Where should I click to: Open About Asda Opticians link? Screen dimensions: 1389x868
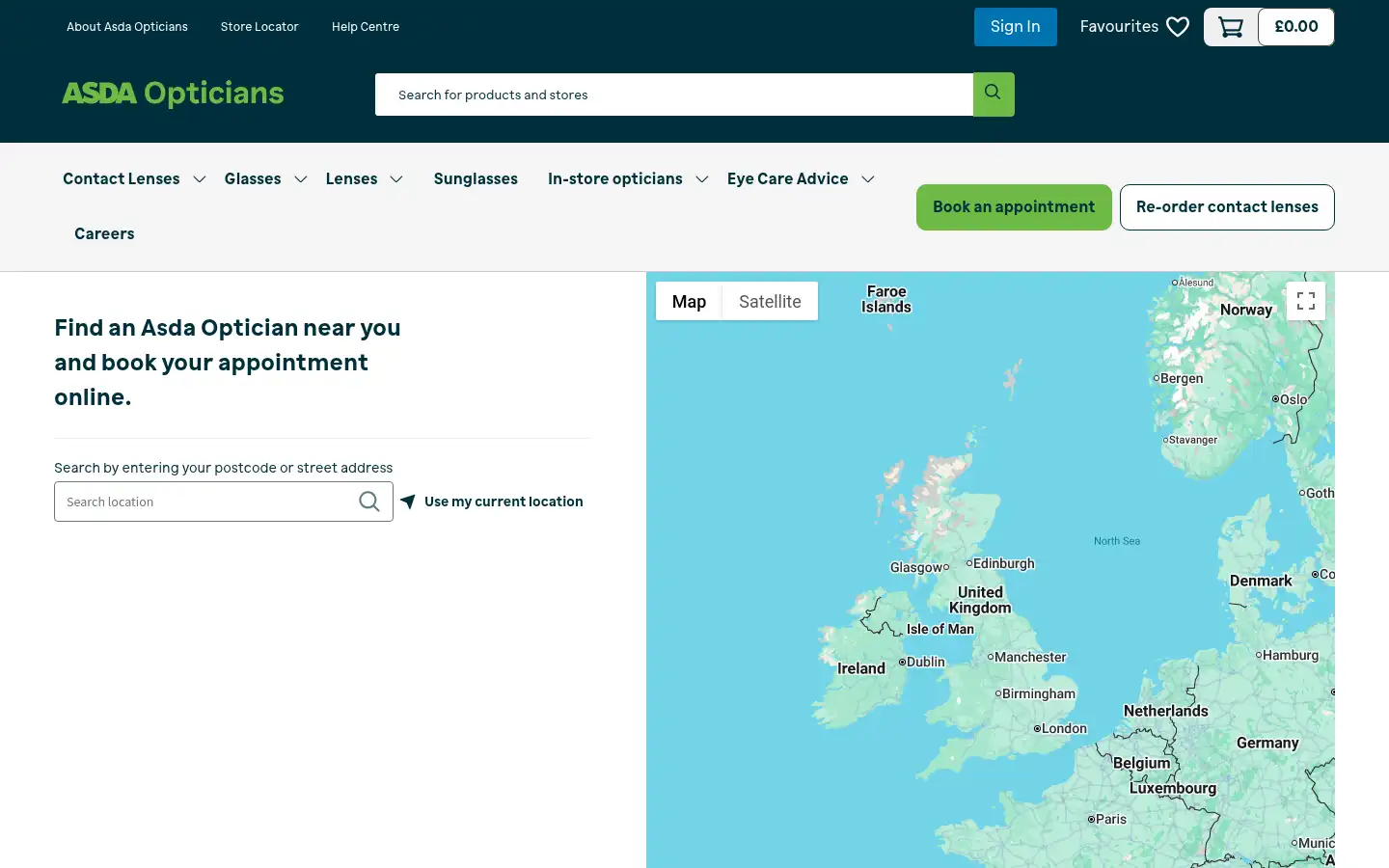[127, 27]
